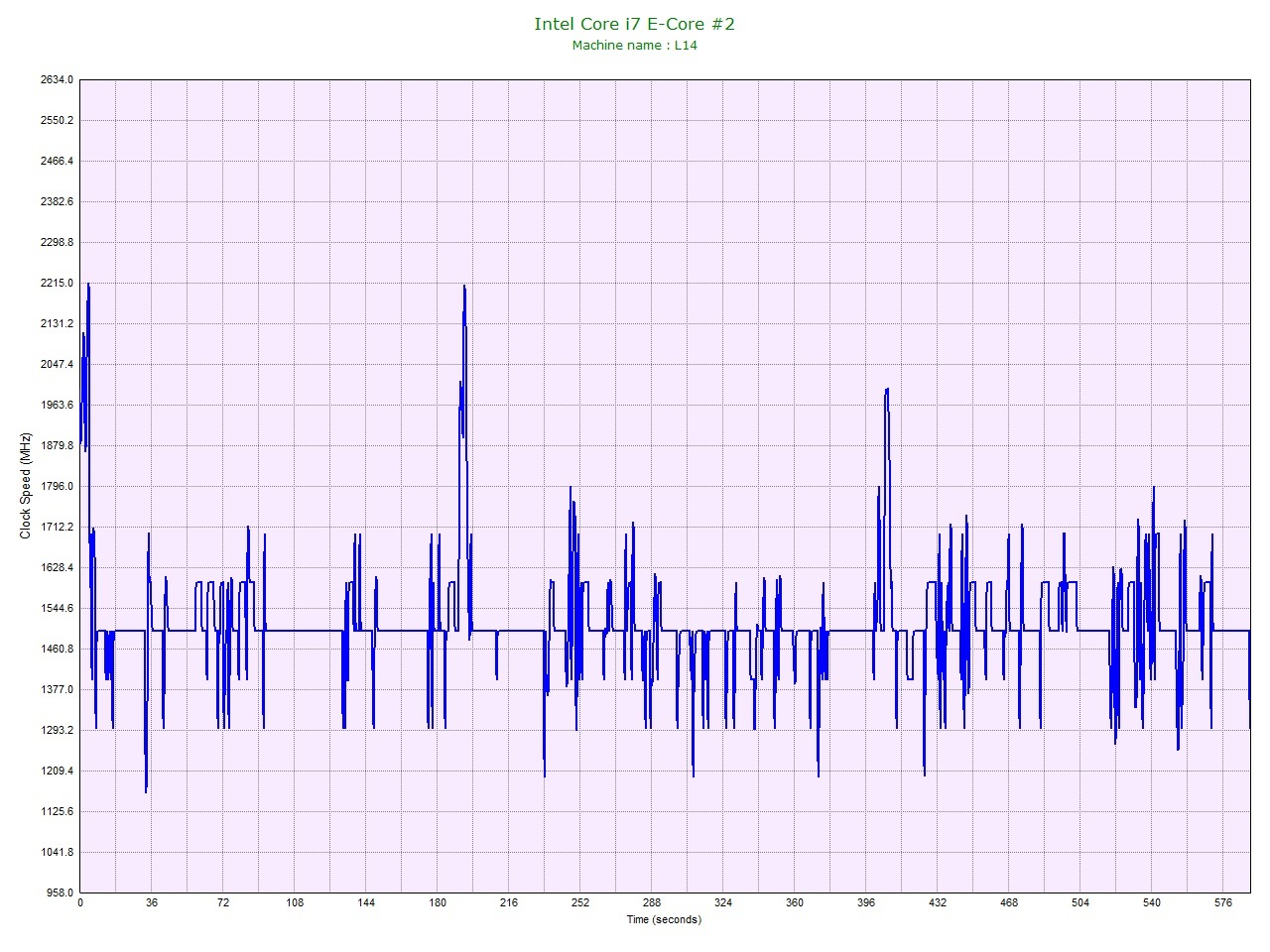1270x952 pixels.
Task: Click the chart title Intel Core i7 E-Core #2
Action: (634, 24)
